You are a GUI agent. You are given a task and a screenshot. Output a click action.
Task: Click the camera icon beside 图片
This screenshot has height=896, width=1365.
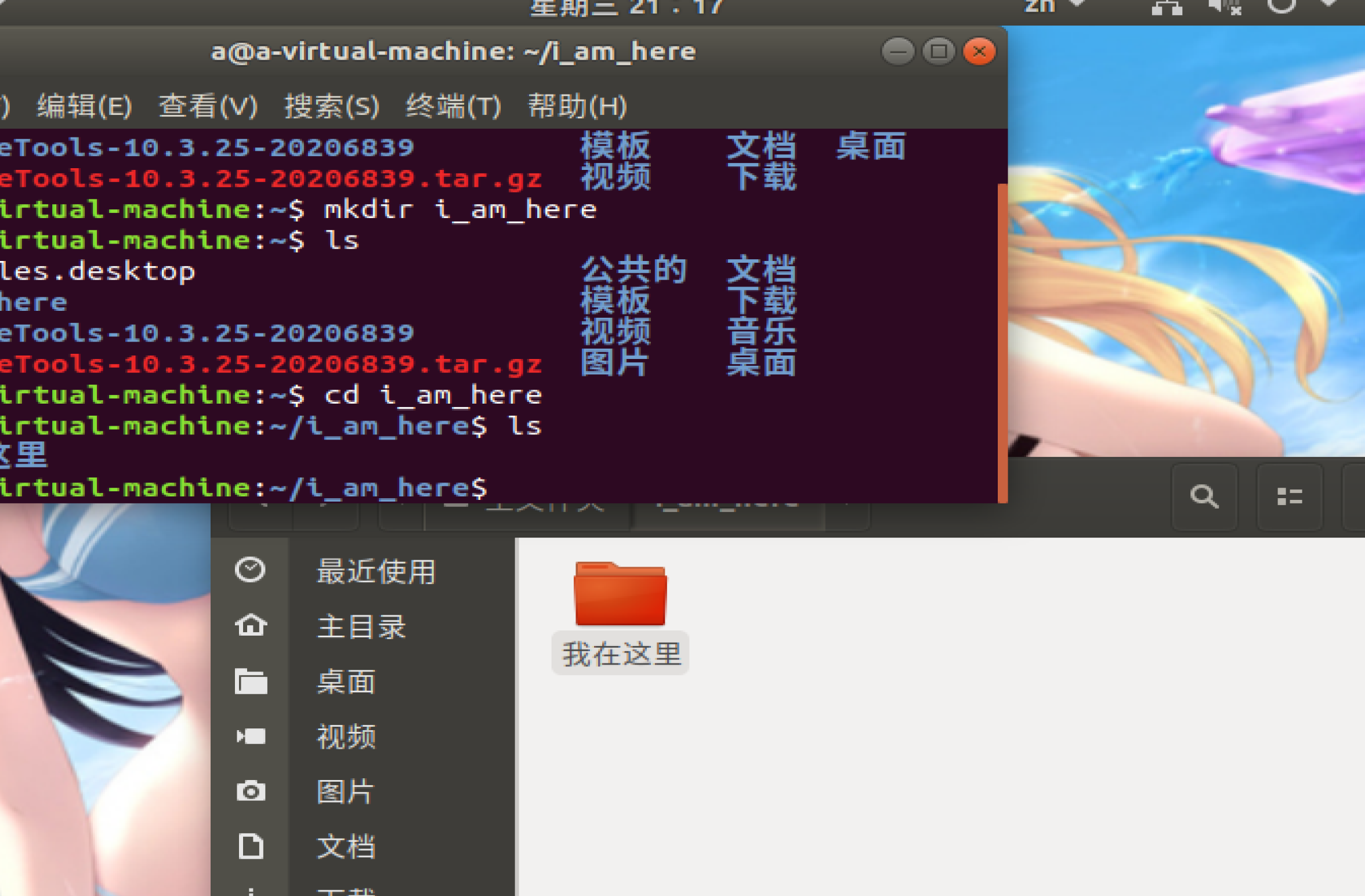coord(251,791)
